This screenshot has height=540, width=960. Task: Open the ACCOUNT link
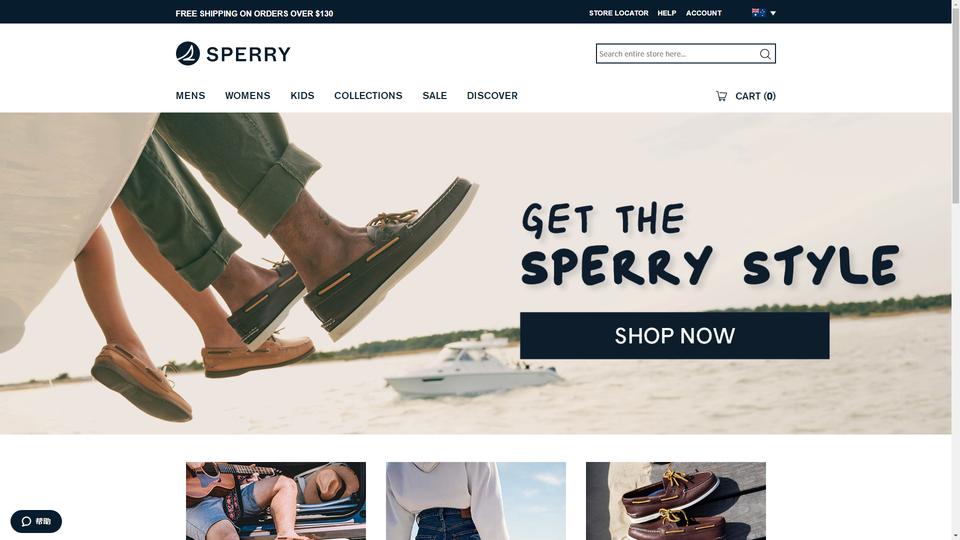703,13
